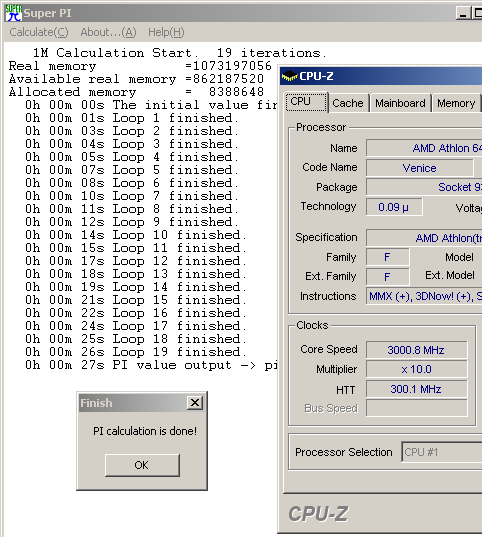Close the Finish dialog with the X button
This screenshot has width=482, height=537.
click(x=195, y=403)
